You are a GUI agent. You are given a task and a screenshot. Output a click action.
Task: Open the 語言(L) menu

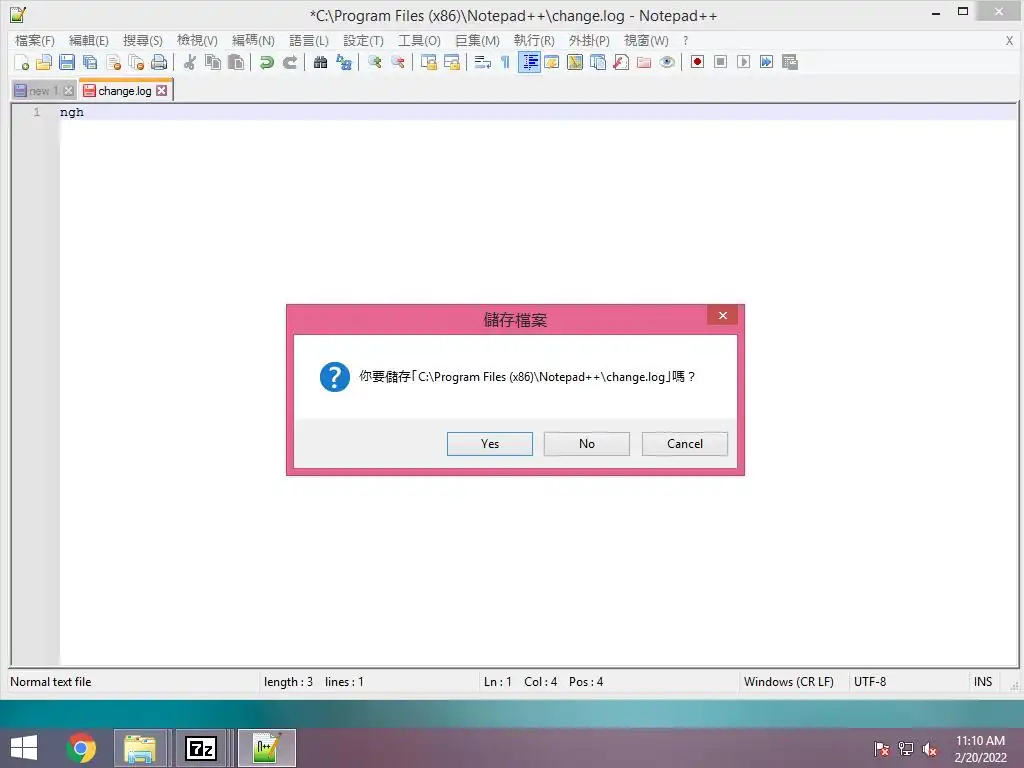pos(309,40)
